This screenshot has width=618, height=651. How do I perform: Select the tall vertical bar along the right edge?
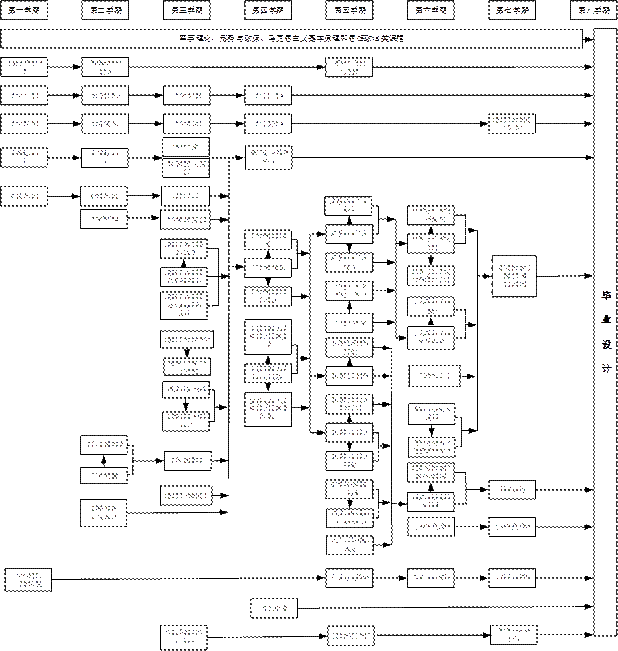604,330
